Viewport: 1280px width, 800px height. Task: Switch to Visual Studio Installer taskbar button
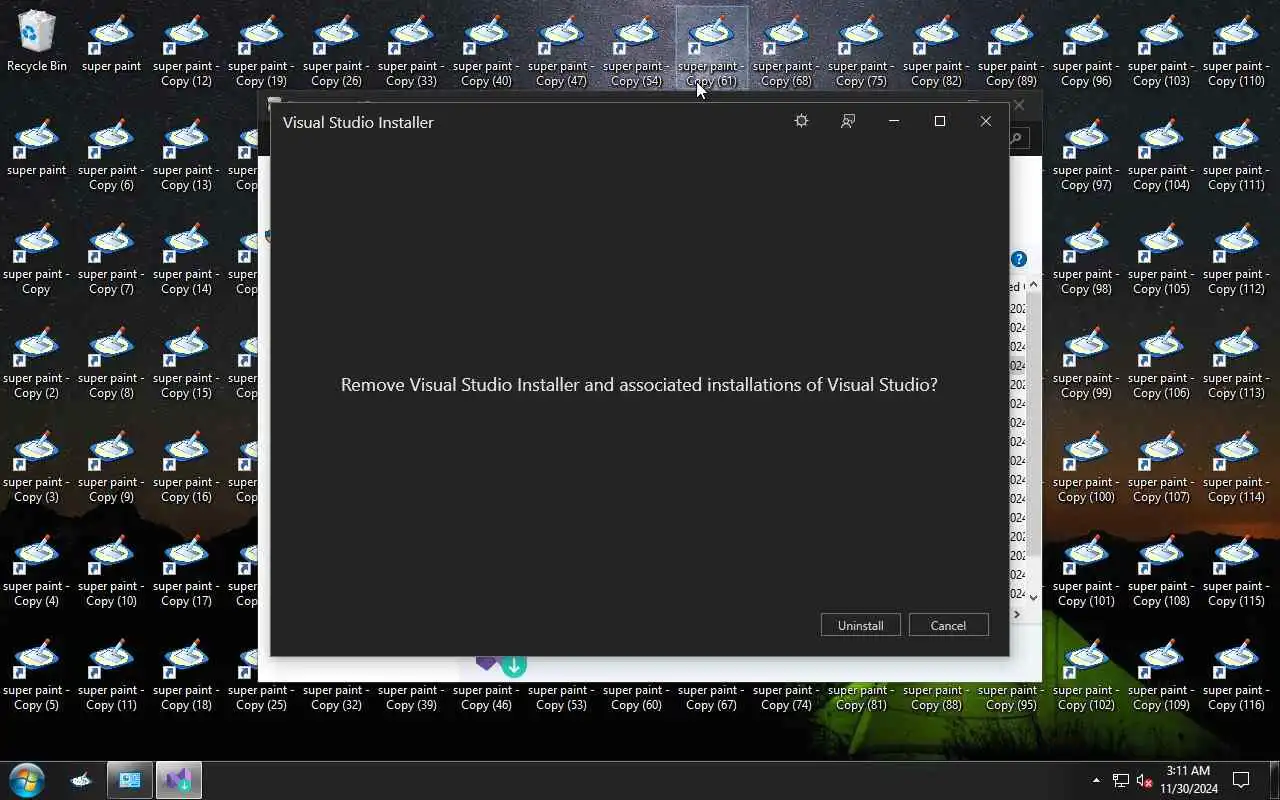tap(178, 780)
